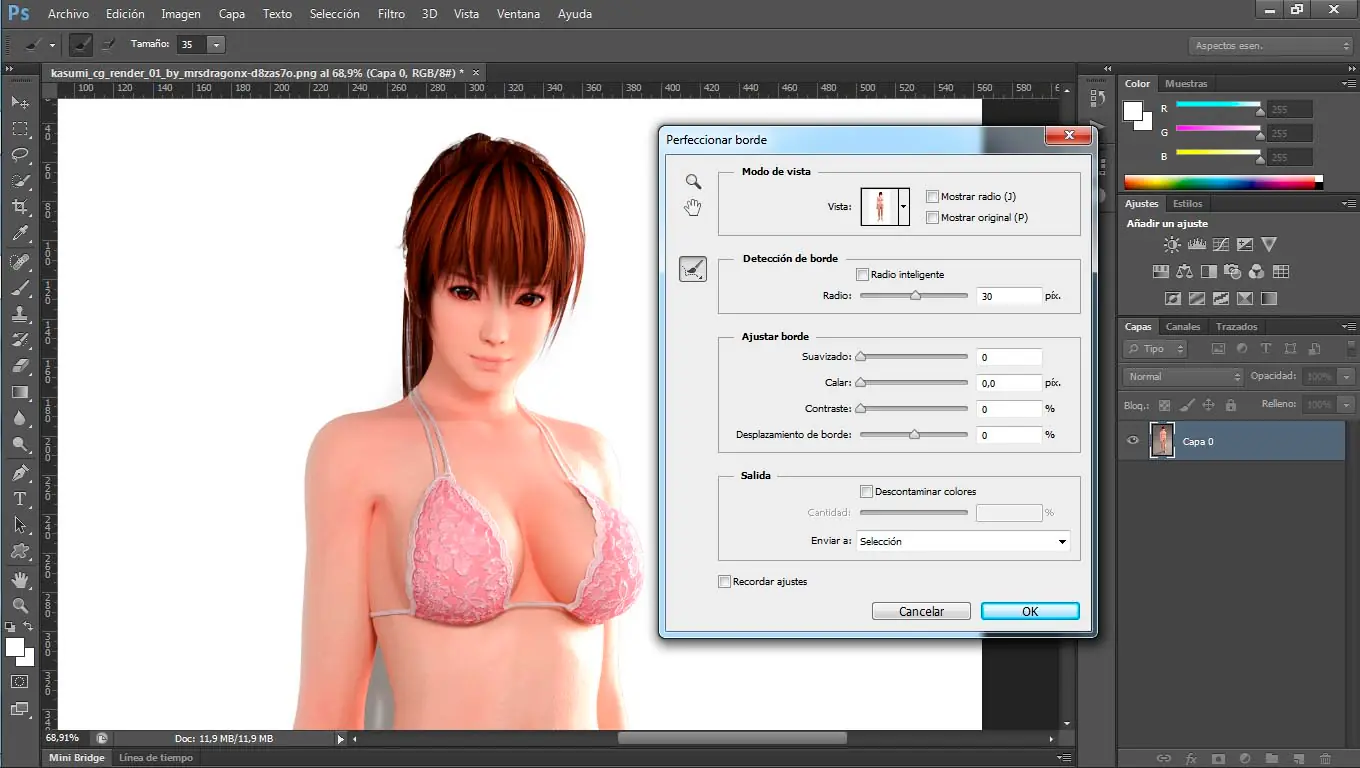The image size is (1360, 768).
Task: Open the Mini Bridge panel
Action: point(77,758)
